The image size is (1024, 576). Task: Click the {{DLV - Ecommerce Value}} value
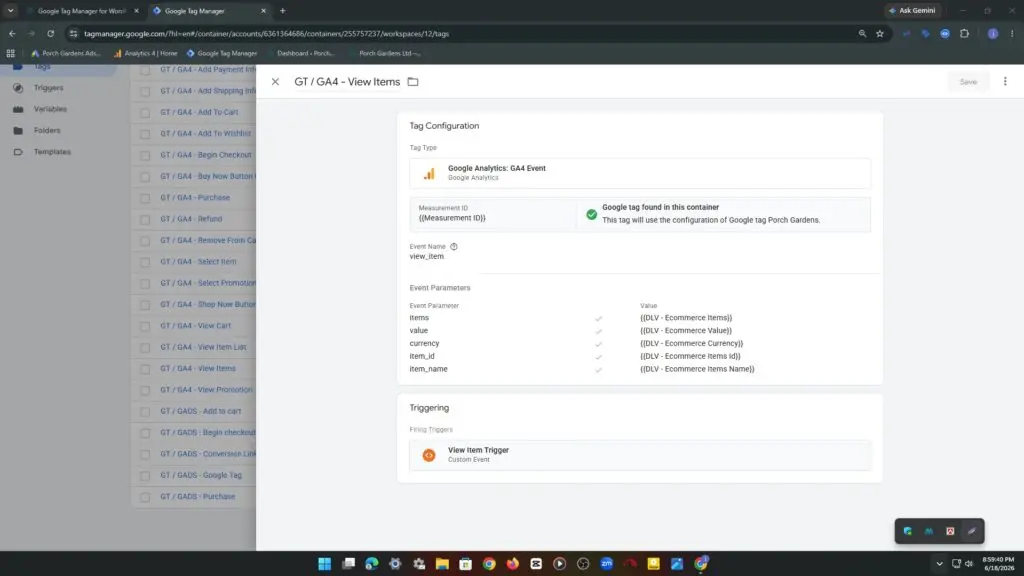(x=686, y=330)
